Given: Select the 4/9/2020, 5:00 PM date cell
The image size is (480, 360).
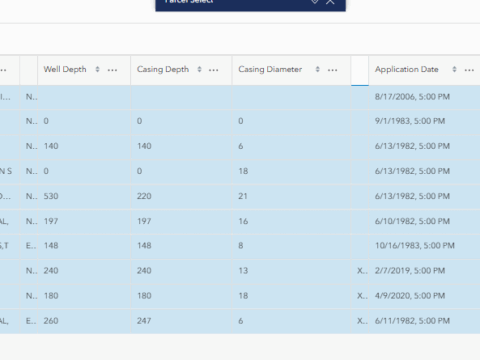Looking at the screenshot, I should pyautogui.click(x=410, y=296).
